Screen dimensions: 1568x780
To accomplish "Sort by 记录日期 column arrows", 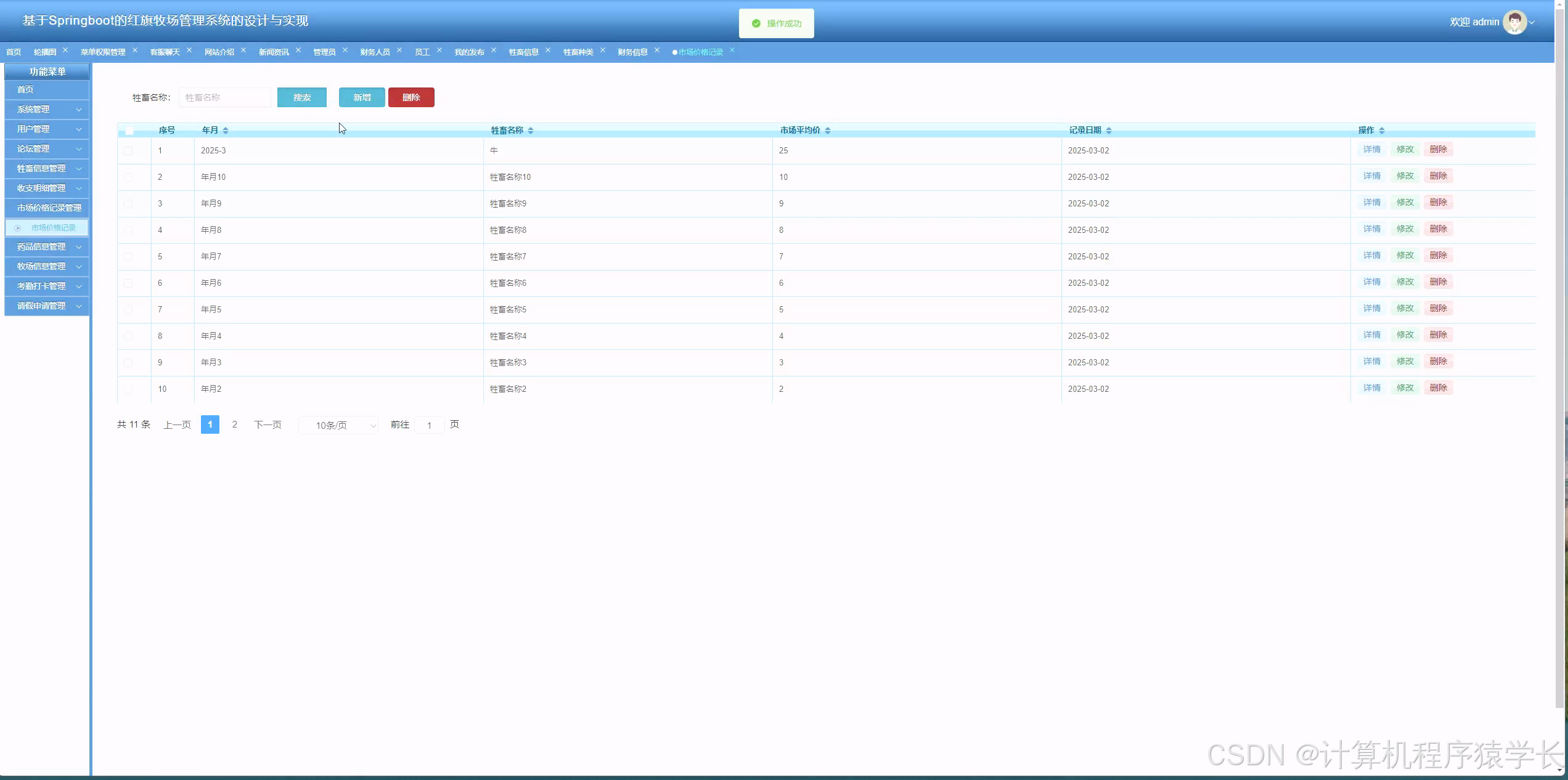I will (1109, 131).
